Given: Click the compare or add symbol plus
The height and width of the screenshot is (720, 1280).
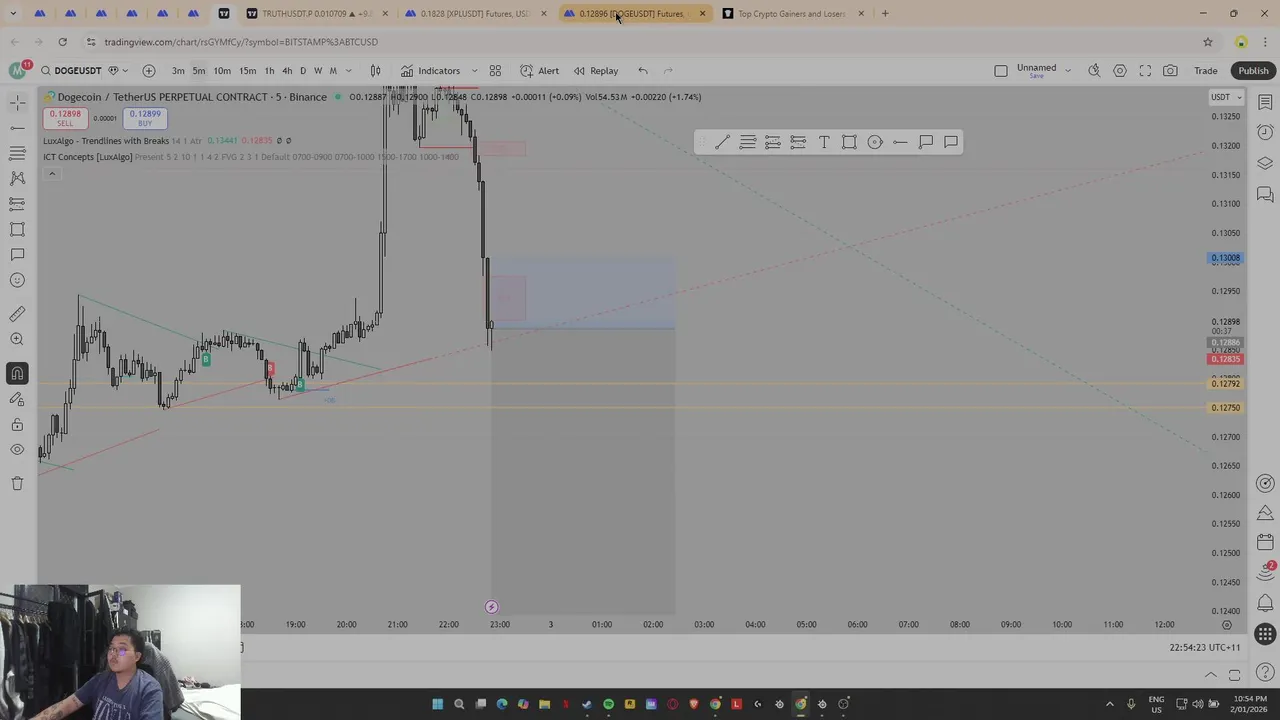Looking at the screenshot, I should pyautogui.click(x=149, y=71).
